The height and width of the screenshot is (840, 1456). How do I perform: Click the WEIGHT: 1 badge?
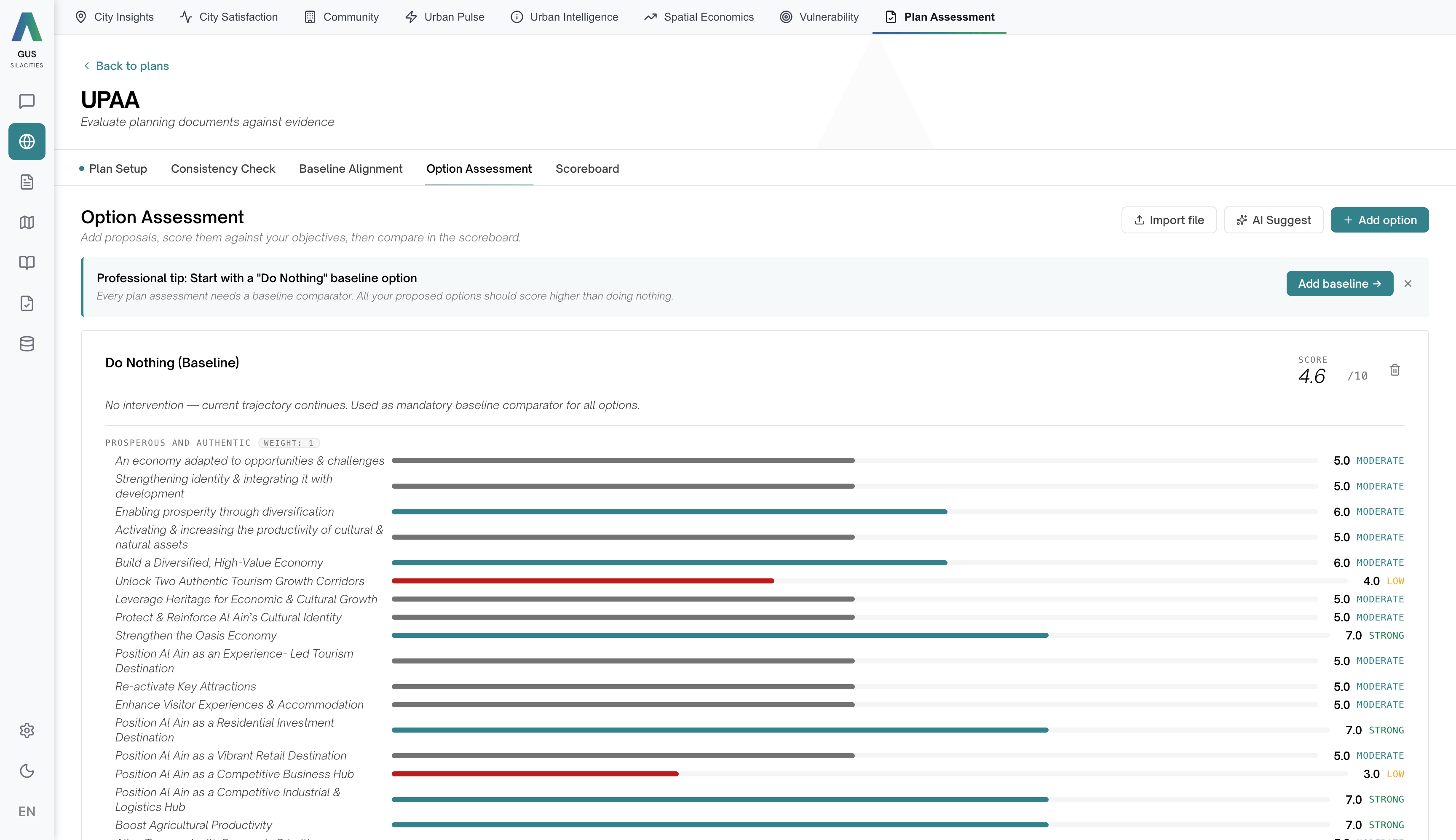click(x=289, y=442)
